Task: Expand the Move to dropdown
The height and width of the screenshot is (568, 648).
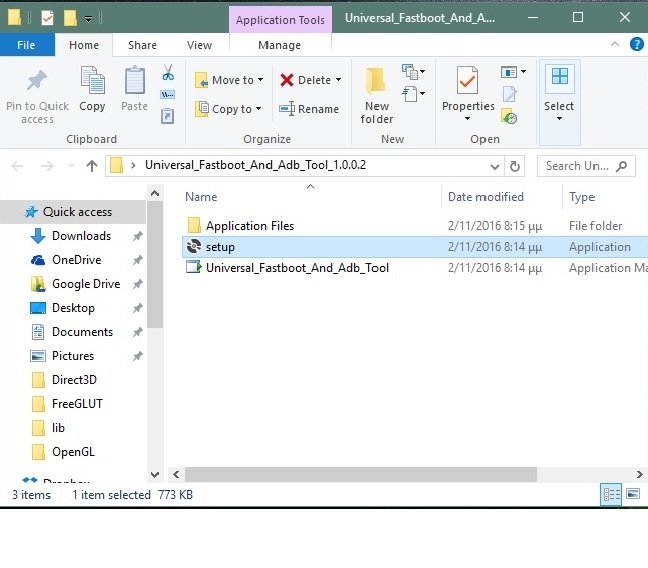Action: click(x=261, y=80)
